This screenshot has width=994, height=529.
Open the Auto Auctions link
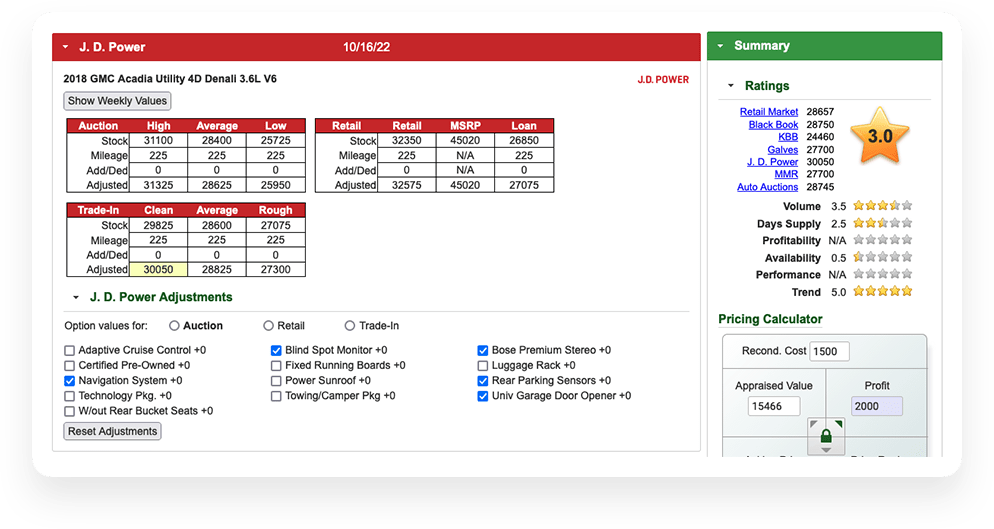coord(767,187)
